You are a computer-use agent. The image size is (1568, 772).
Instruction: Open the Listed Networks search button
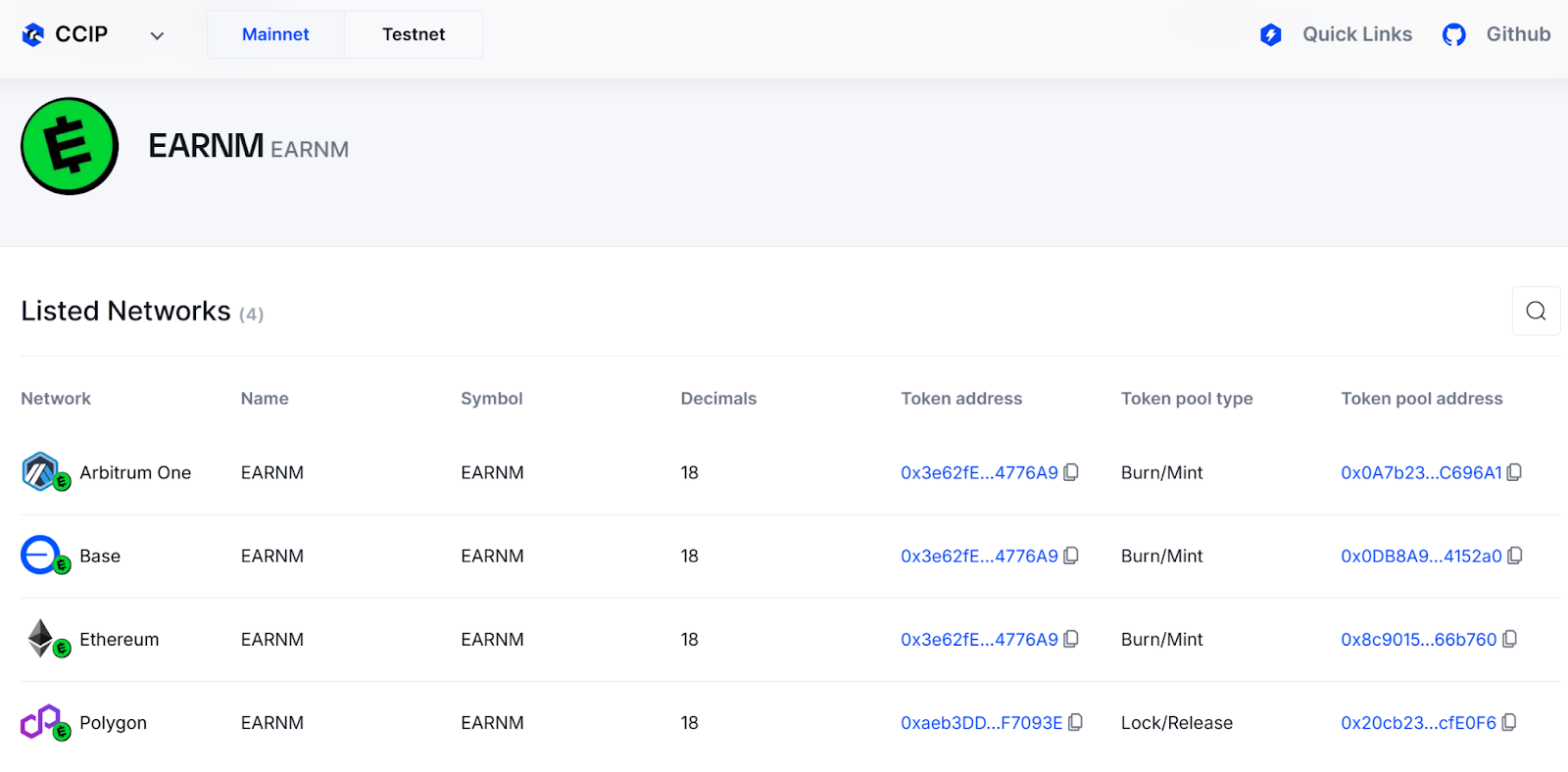click(x=1536, y=311)
